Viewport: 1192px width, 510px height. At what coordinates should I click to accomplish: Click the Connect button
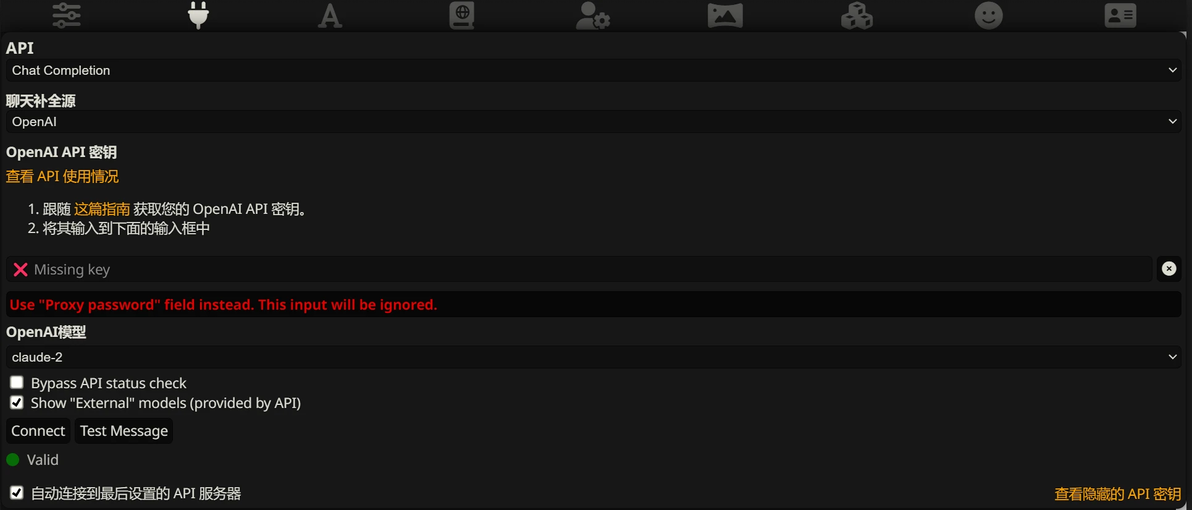point(38,431)
